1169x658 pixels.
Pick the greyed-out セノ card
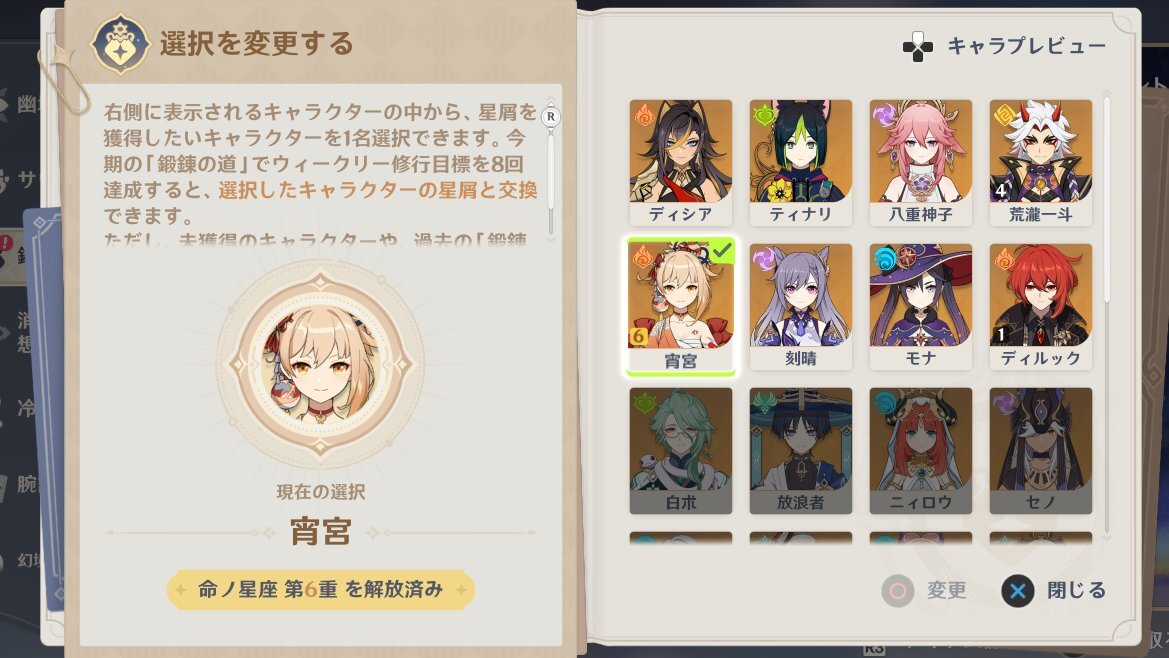pos(1040,450)
